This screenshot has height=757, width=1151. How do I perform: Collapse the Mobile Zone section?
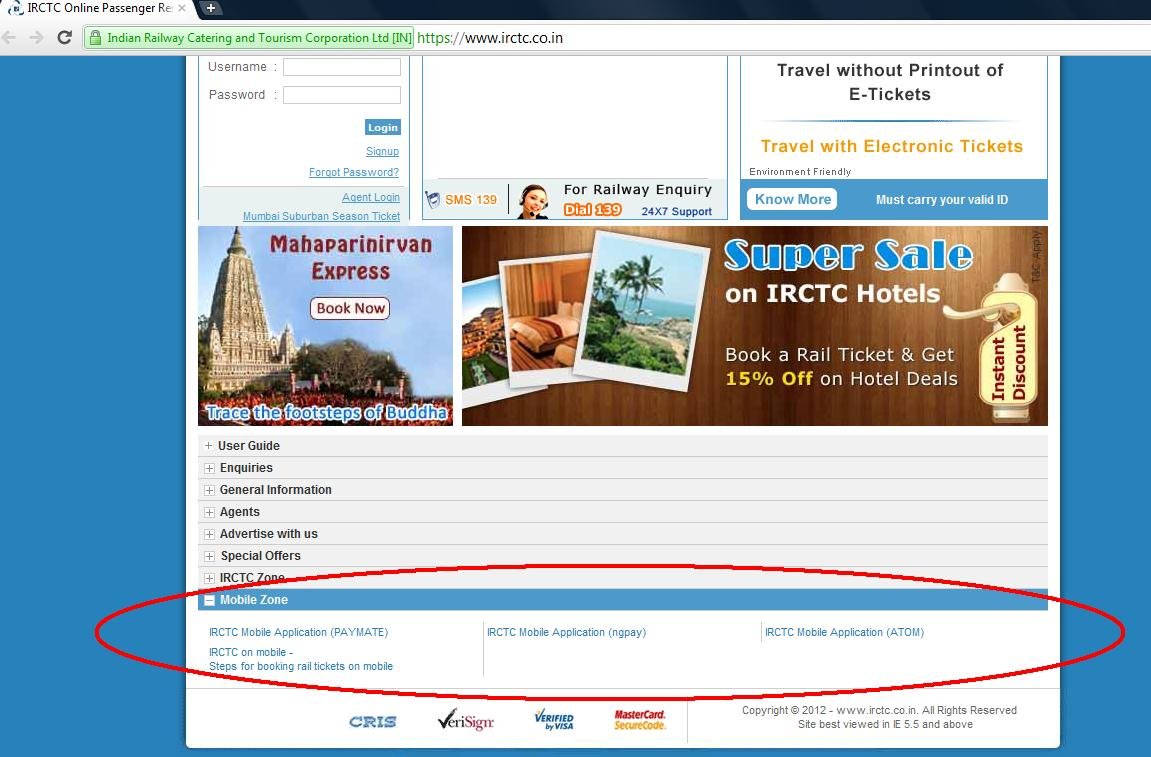209,600
